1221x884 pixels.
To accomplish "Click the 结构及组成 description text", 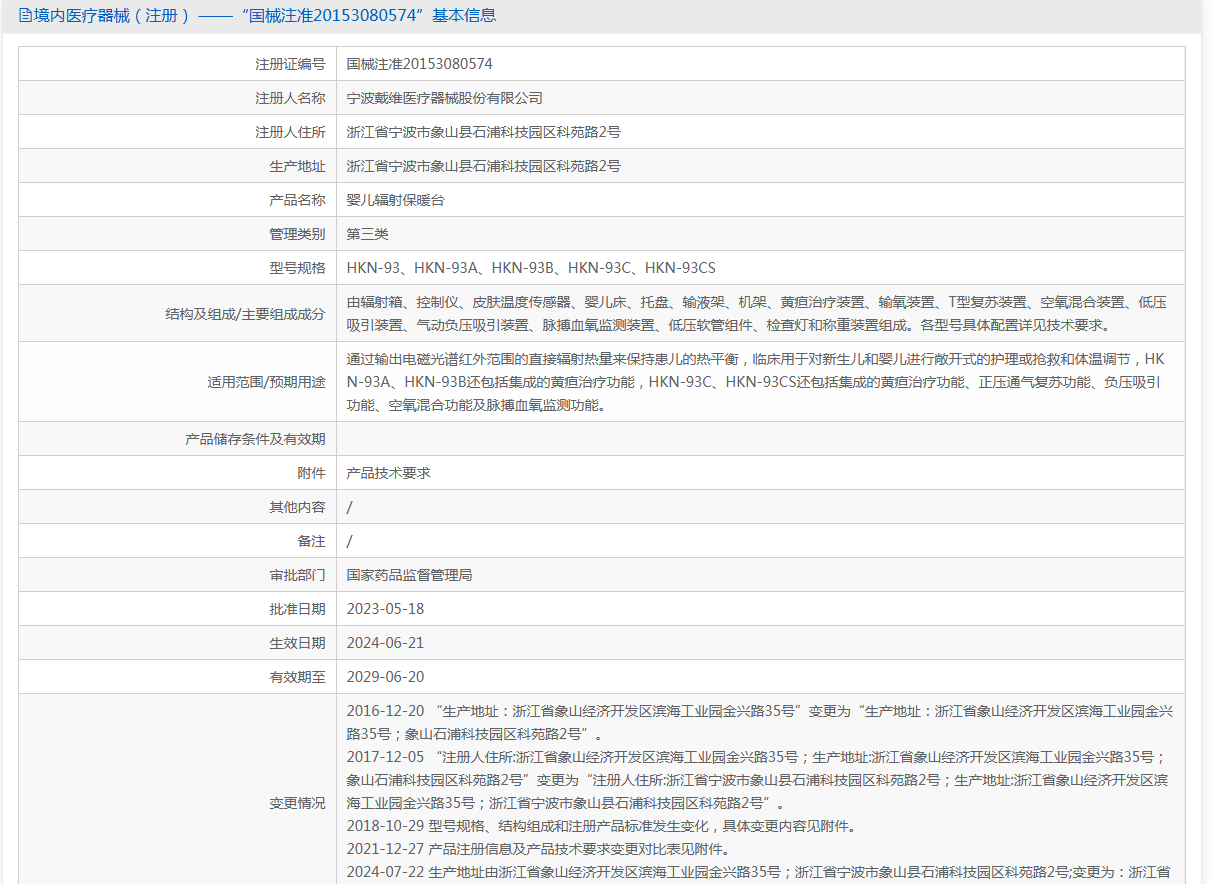I will 755,313.
